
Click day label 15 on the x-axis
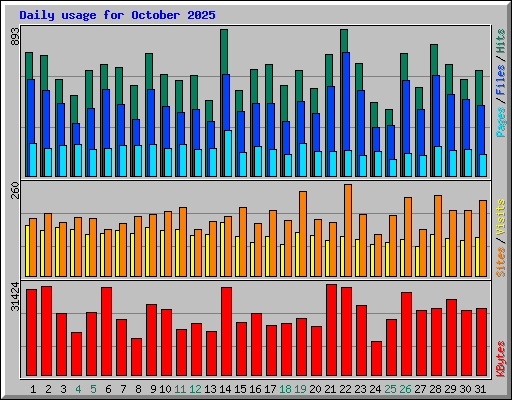coord(240,389)
